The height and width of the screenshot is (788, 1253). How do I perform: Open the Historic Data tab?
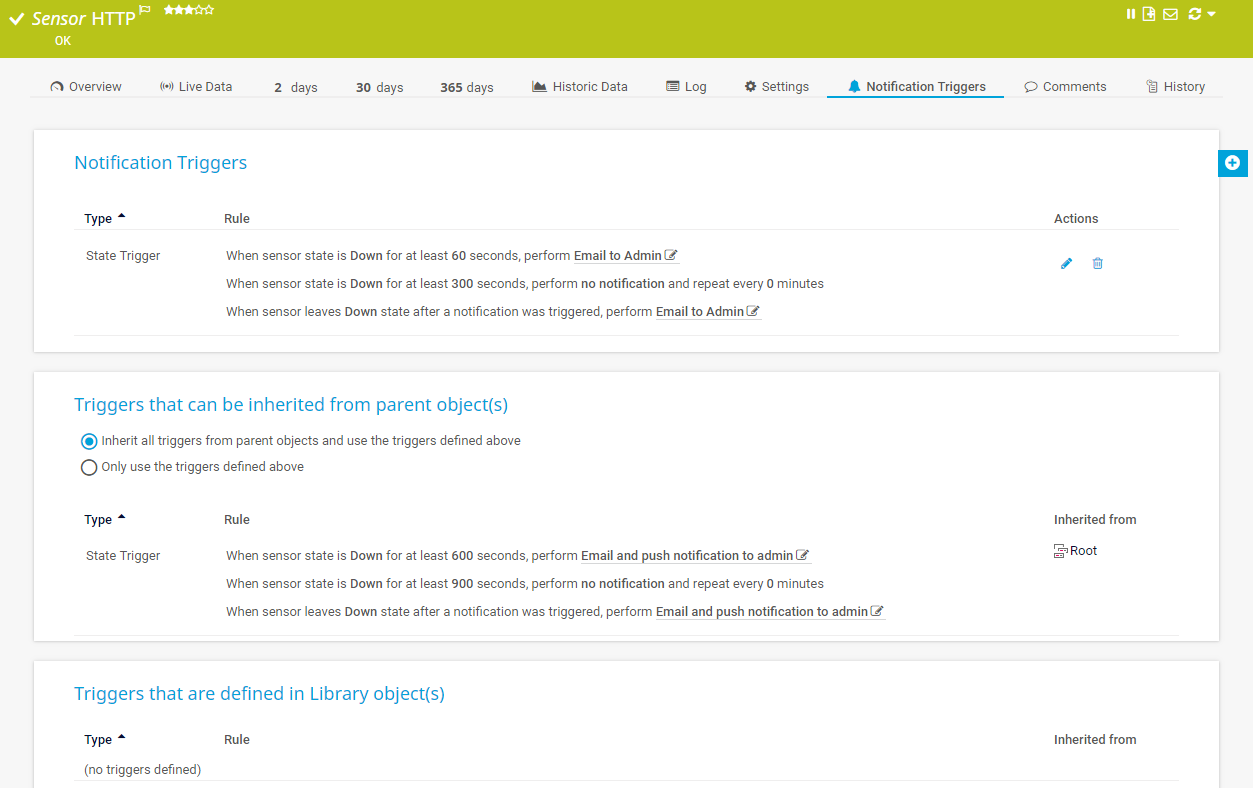[580, 87]
